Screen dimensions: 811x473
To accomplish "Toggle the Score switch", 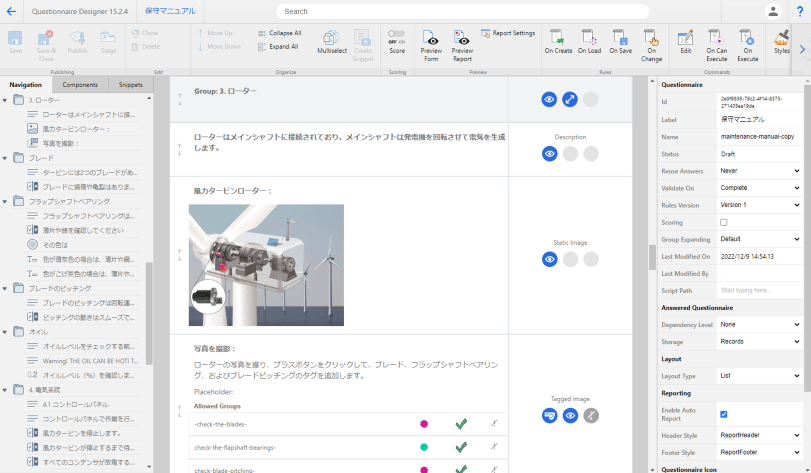I will [397, 34].
